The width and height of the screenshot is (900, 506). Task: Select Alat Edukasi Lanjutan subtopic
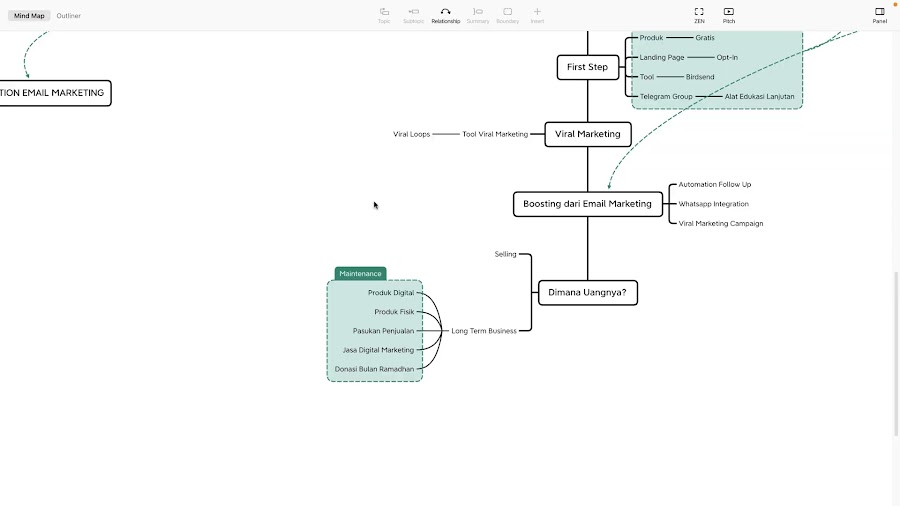tap(759, 96)
